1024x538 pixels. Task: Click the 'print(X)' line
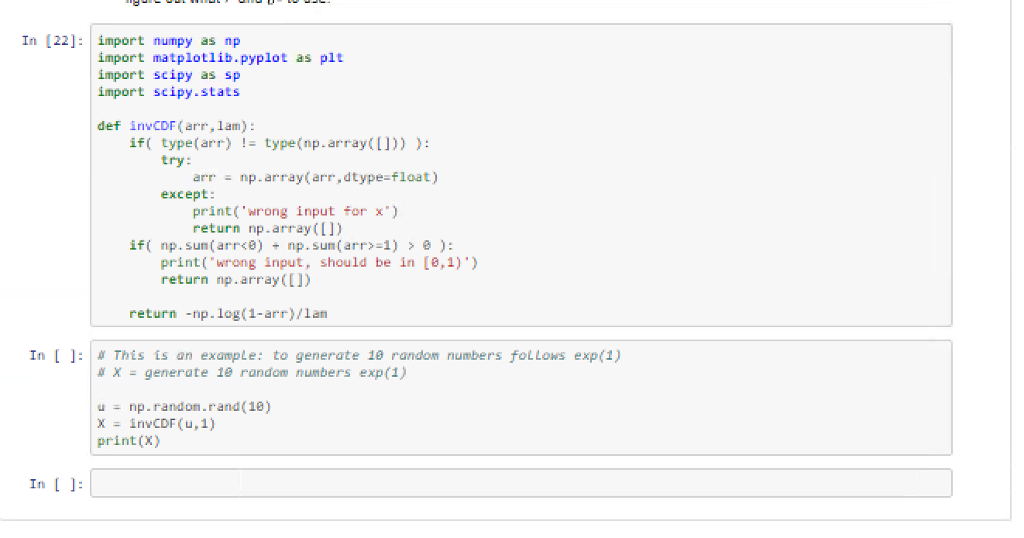pyautogui.click(x=129, y=440)
